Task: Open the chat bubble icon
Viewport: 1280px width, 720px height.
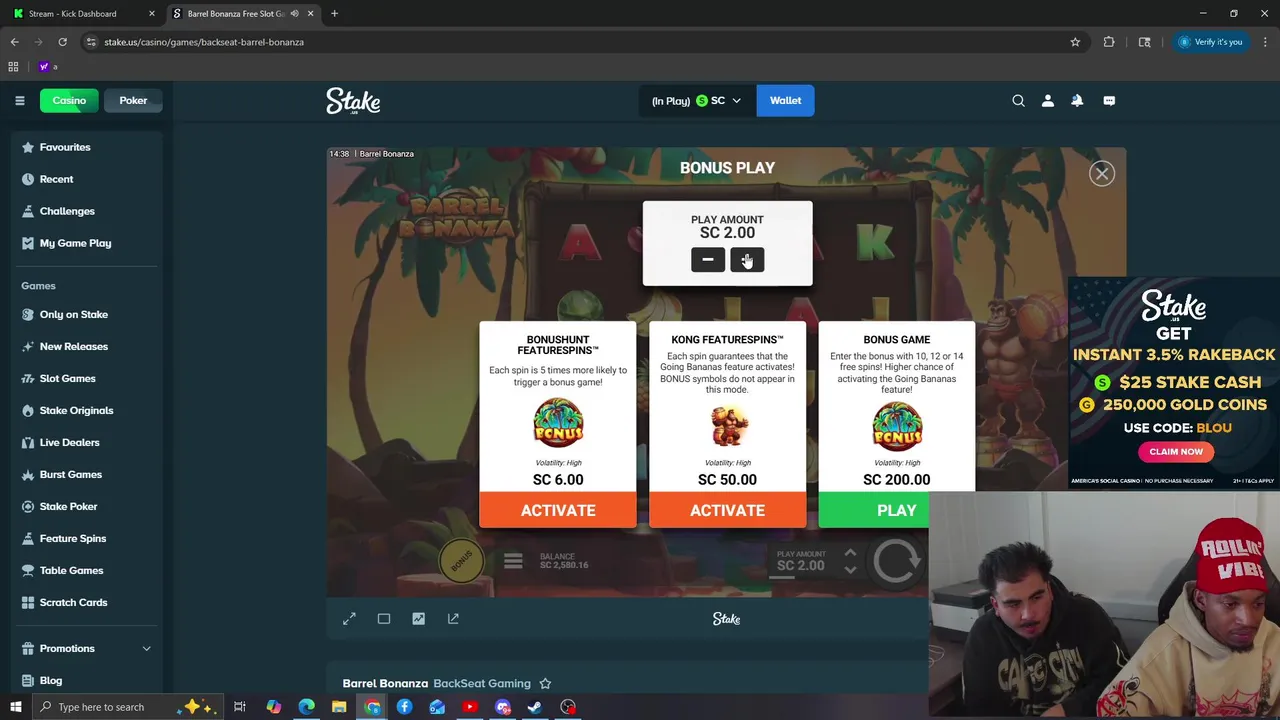Action: point(1109,100)
